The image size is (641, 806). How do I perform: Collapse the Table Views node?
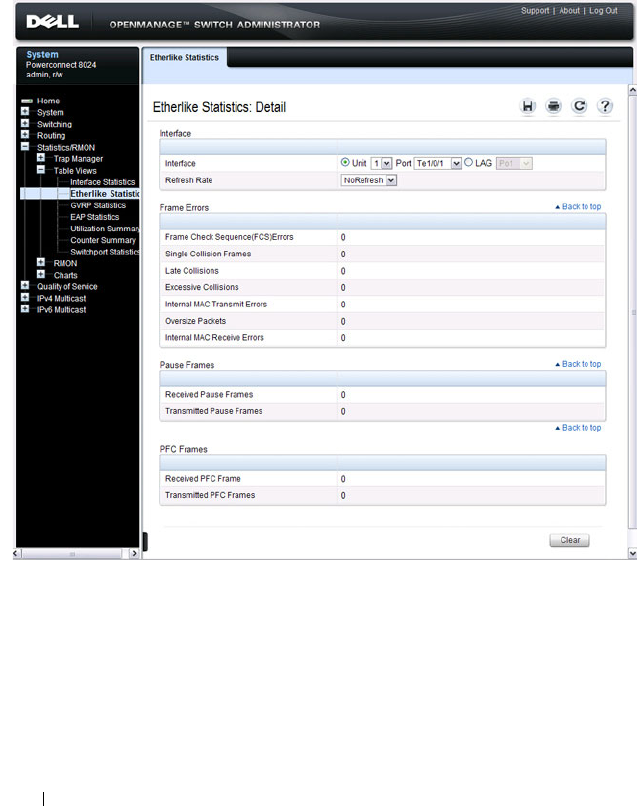(x=41, y=170)
